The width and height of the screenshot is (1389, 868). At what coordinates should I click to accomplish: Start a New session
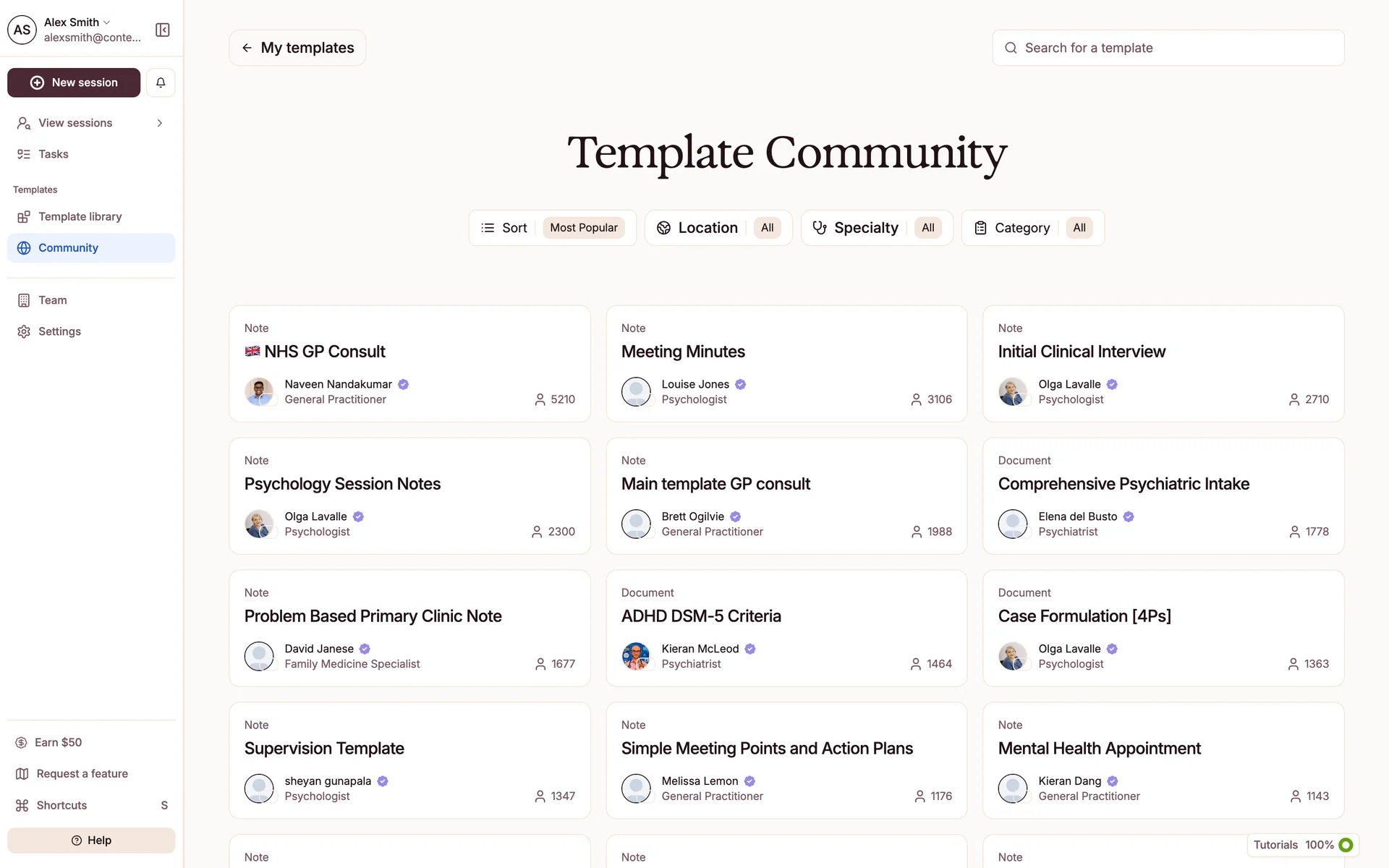[74, 82]
